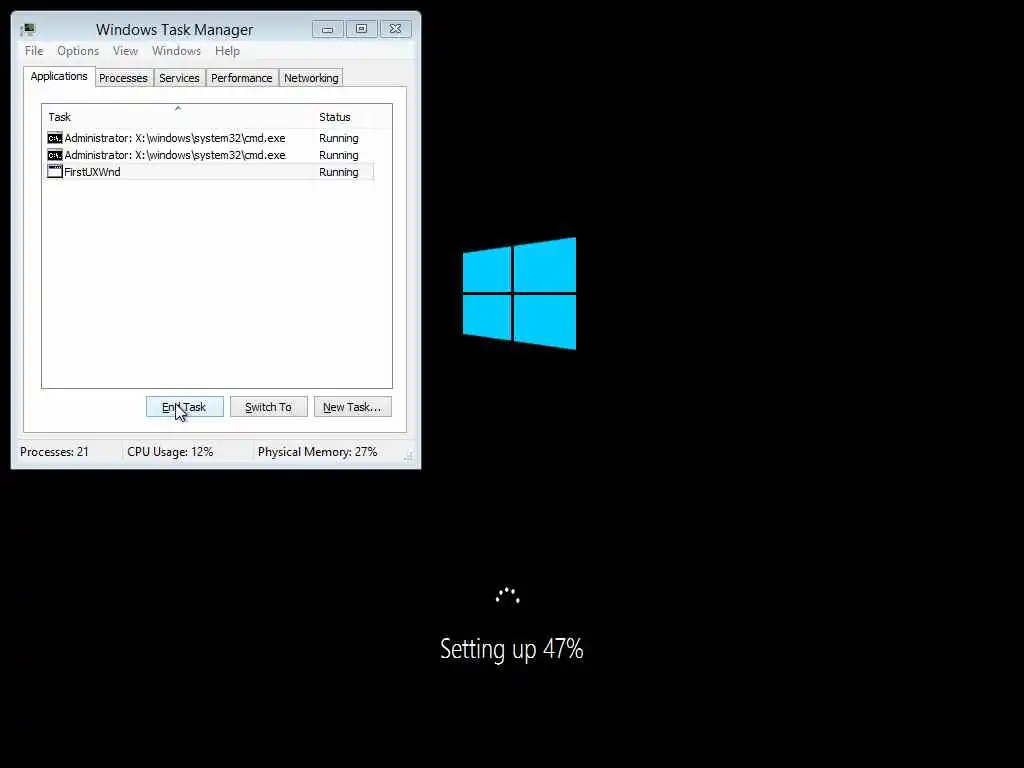Click Processes: 21 in status bar
The width and height of the screenshot is (1024, 768).
click(x=54, y=452)
